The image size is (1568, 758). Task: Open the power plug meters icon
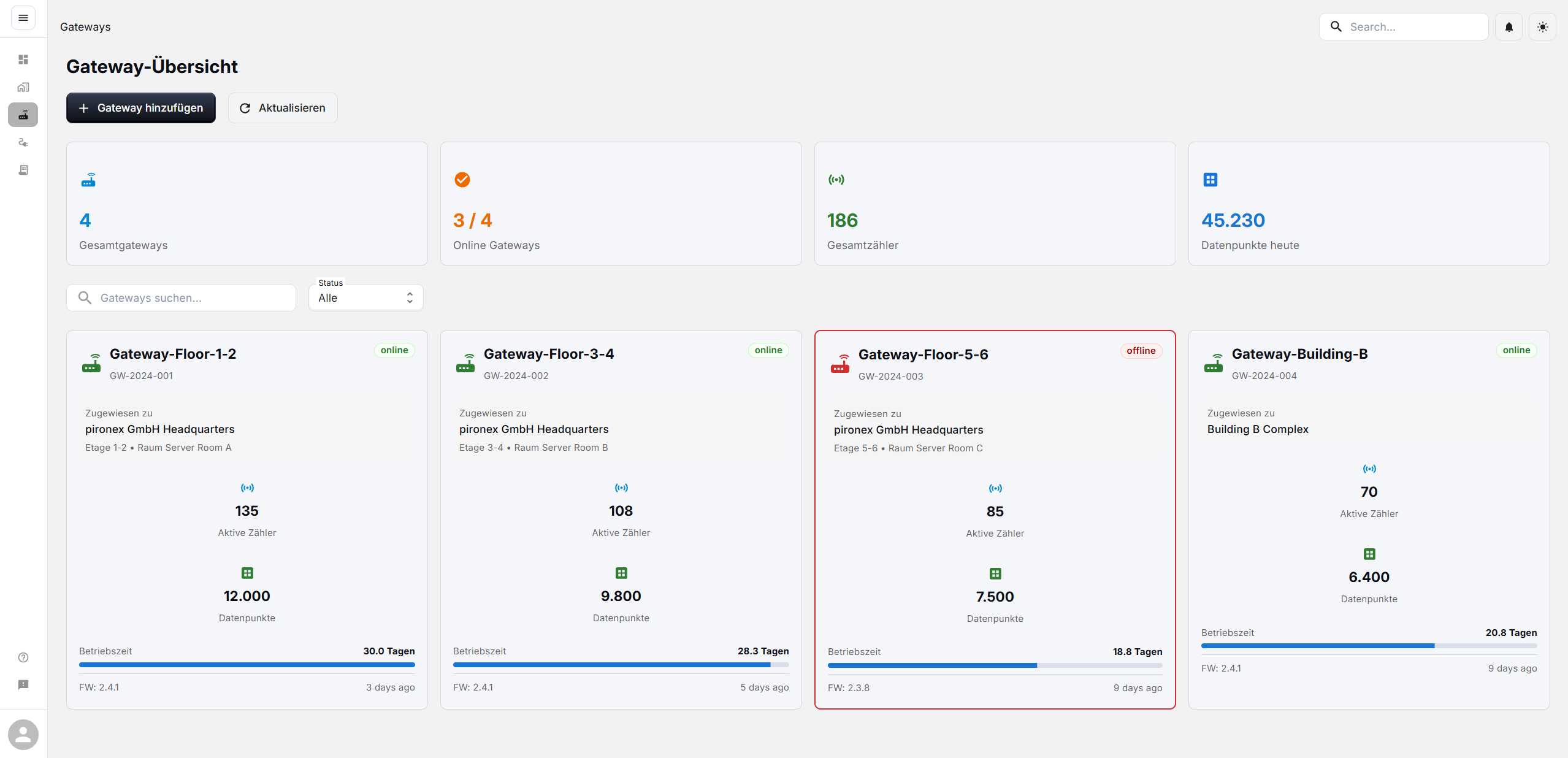23,142
